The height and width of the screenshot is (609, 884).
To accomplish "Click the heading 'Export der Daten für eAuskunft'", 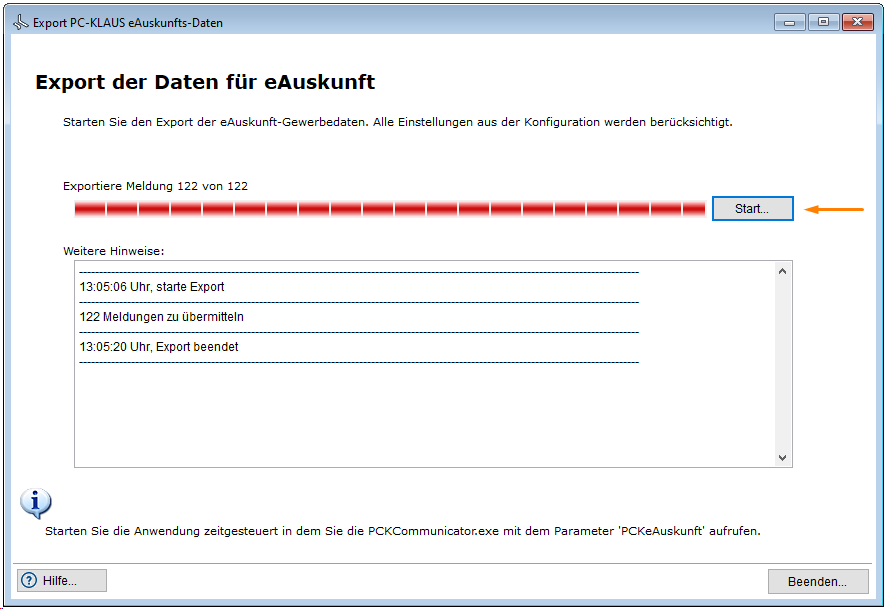I will point(205,82).
